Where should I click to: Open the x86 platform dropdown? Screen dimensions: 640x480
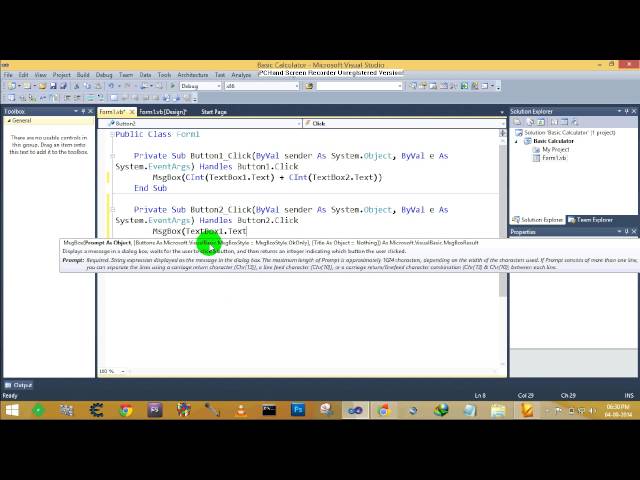[x=296, y=86]
